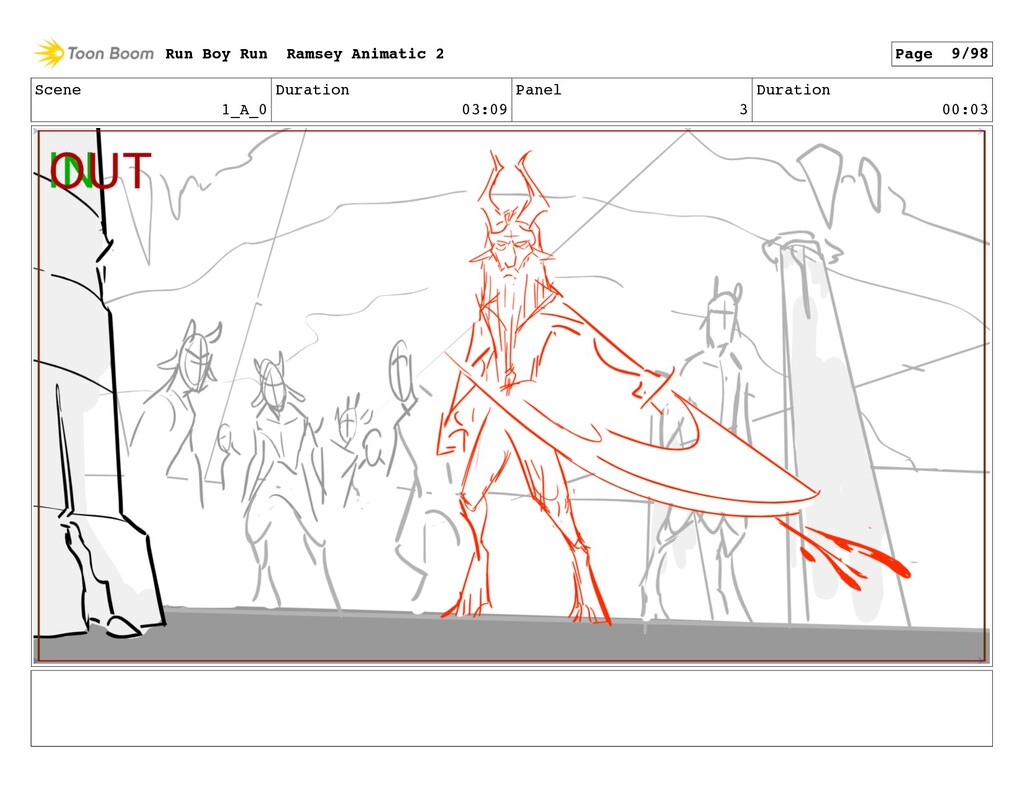Click the "Scene" header label
1024x793 pixels.
click(58, 89)
